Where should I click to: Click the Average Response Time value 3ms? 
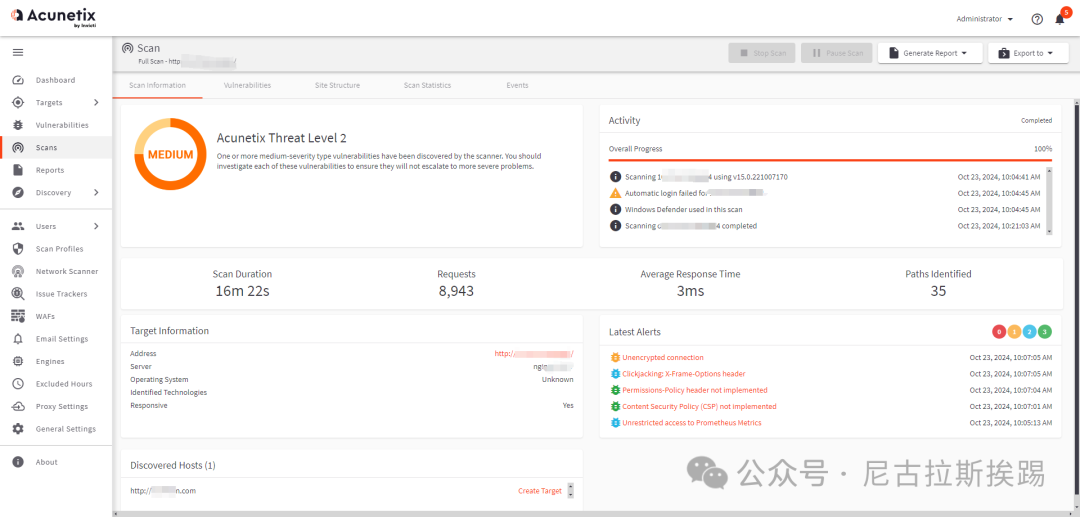pos(690,291)
